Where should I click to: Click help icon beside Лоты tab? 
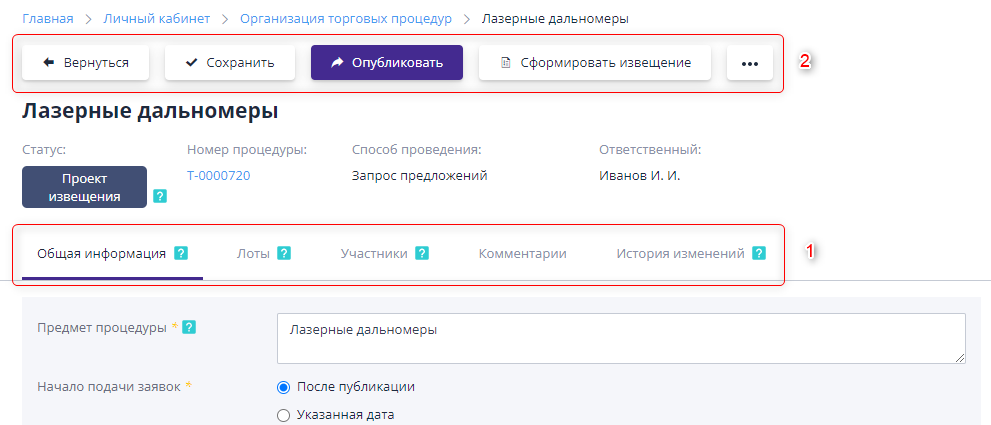(284, 253)
